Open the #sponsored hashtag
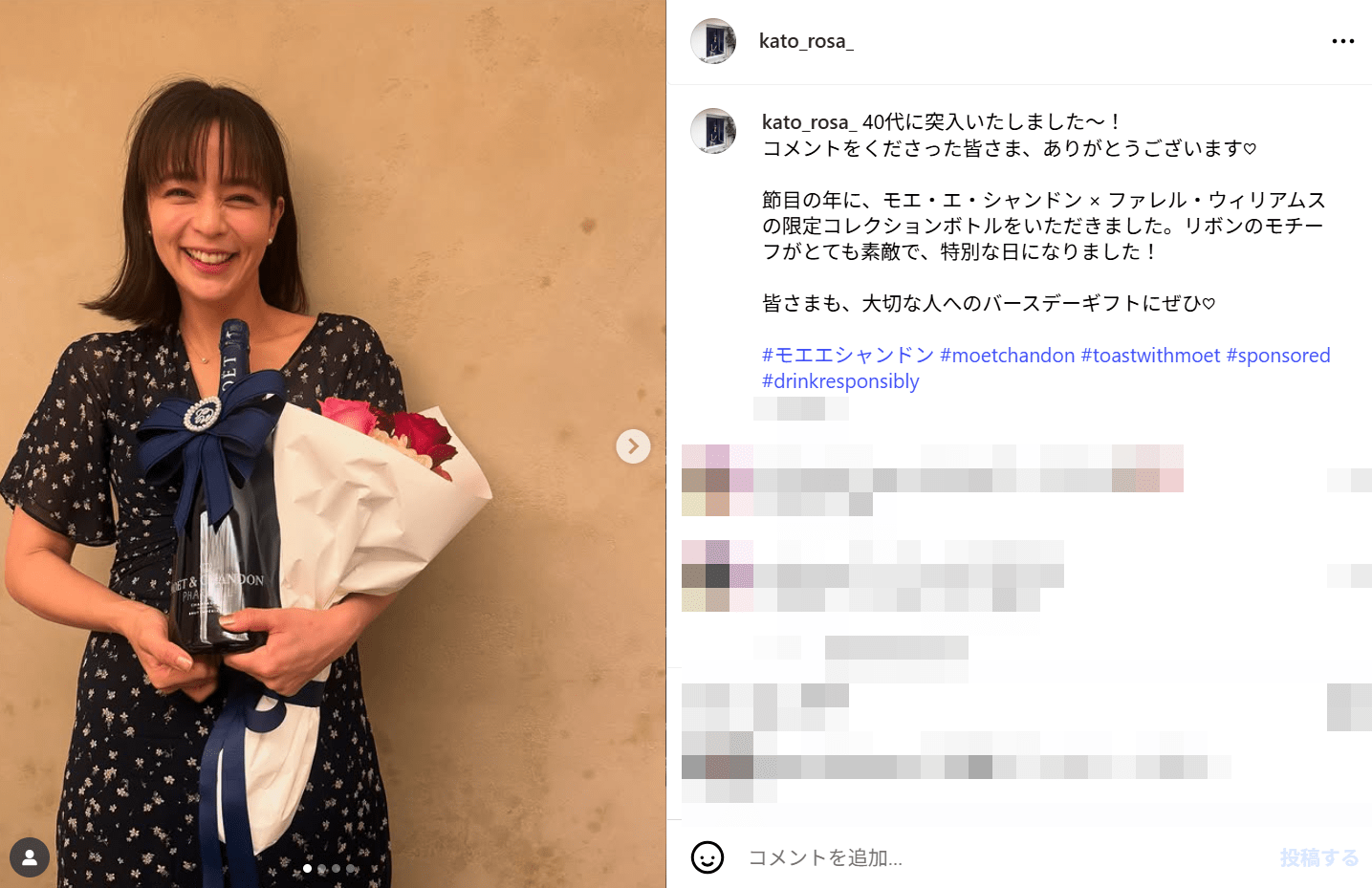 [x=1278, y=356]
